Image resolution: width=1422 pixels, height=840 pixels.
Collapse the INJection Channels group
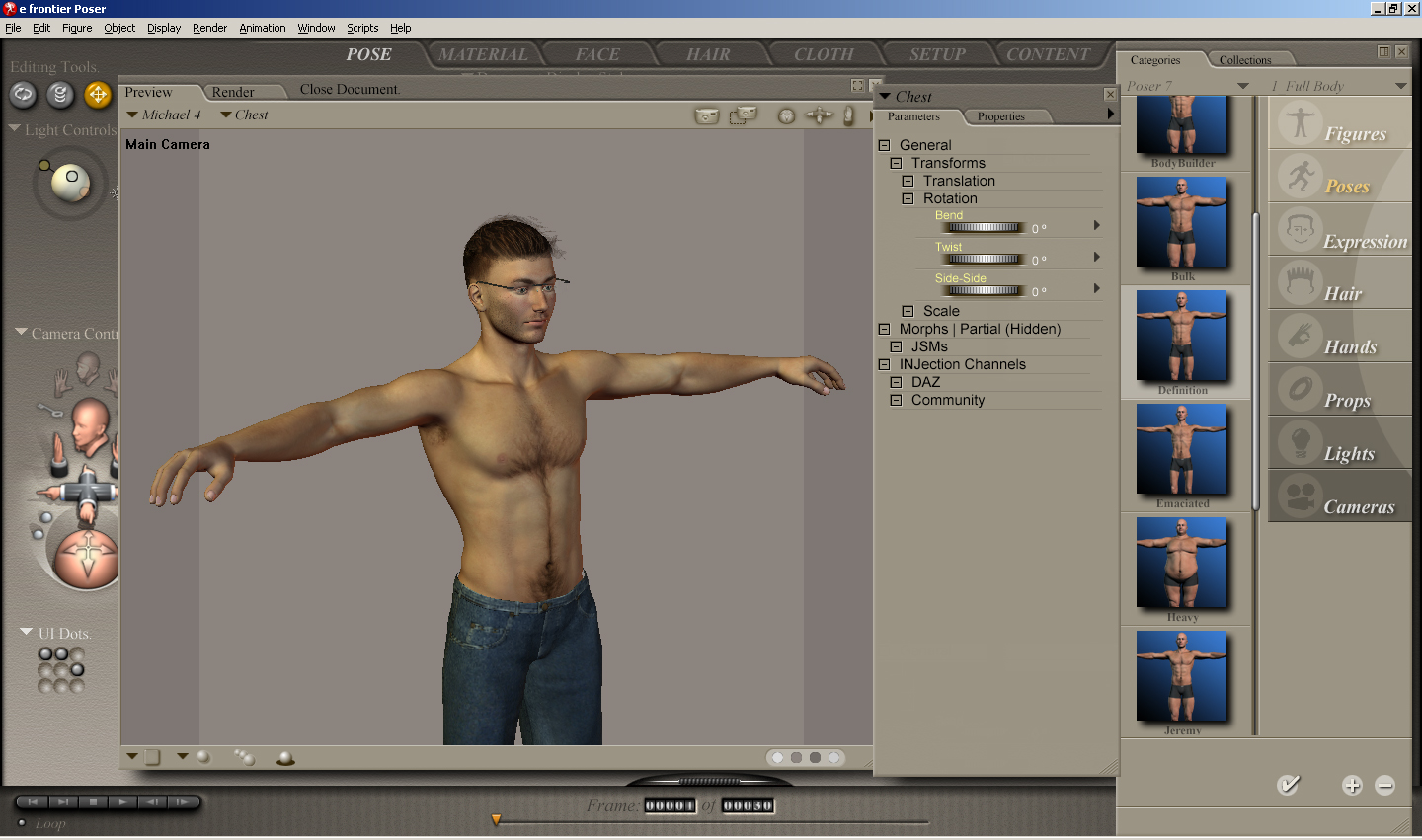pos(884,364)
